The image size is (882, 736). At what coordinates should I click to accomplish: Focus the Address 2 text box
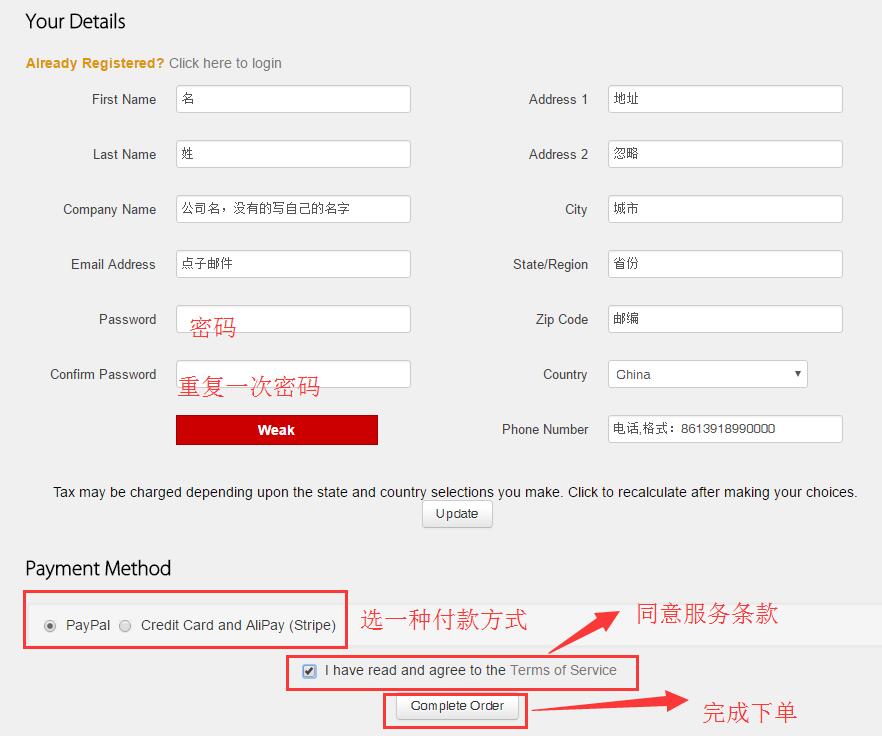point(725,154)
